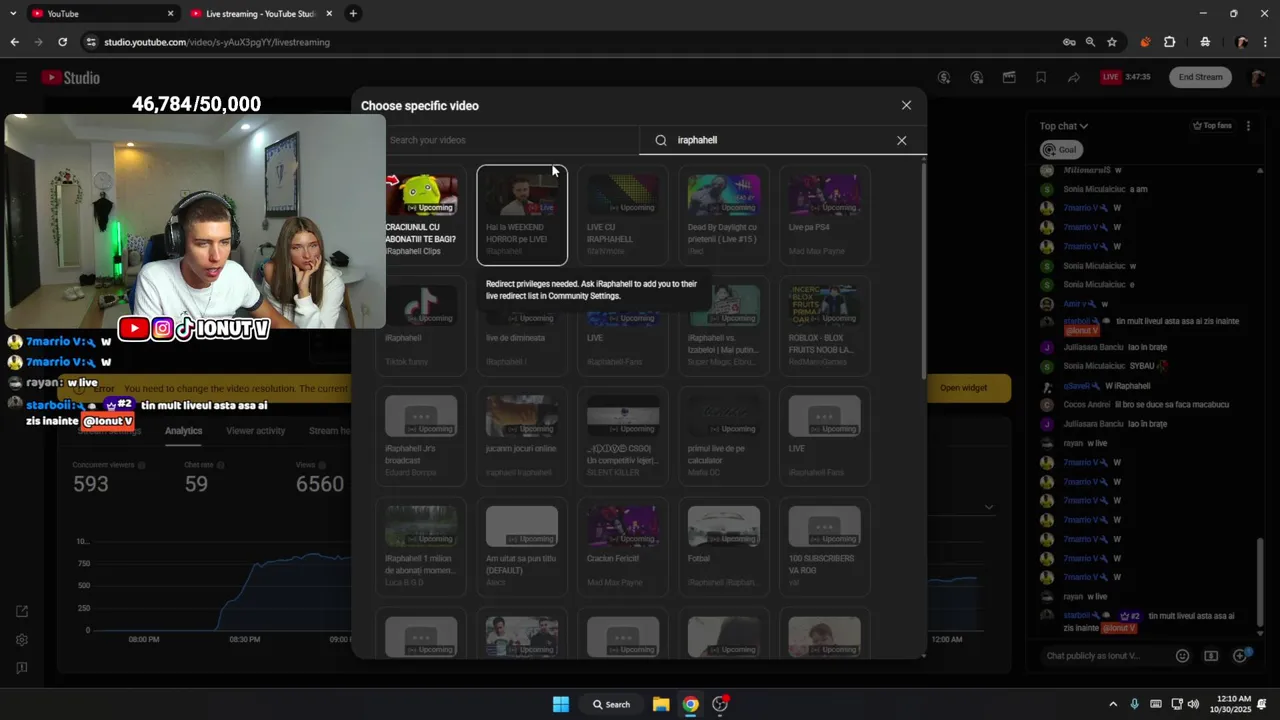The width and height of the screenshot is (1280, 720).
Task: Open the Studio hamburger menu
Action: click(x=21, y=77)
